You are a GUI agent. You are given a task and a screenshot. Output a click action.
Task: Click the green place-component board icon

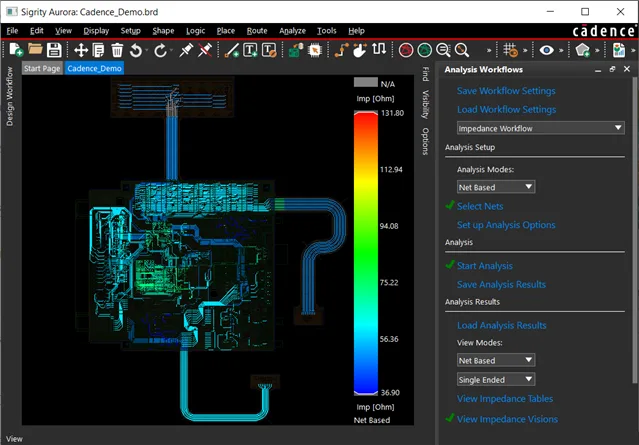point(296,50)
